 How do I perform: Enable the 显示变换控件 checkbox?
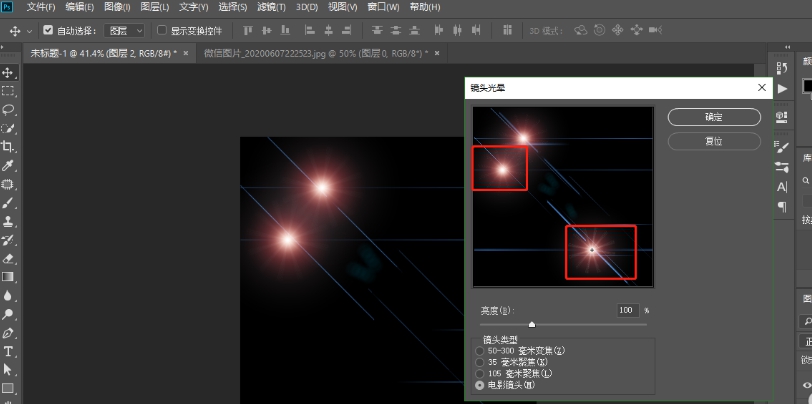162,30
